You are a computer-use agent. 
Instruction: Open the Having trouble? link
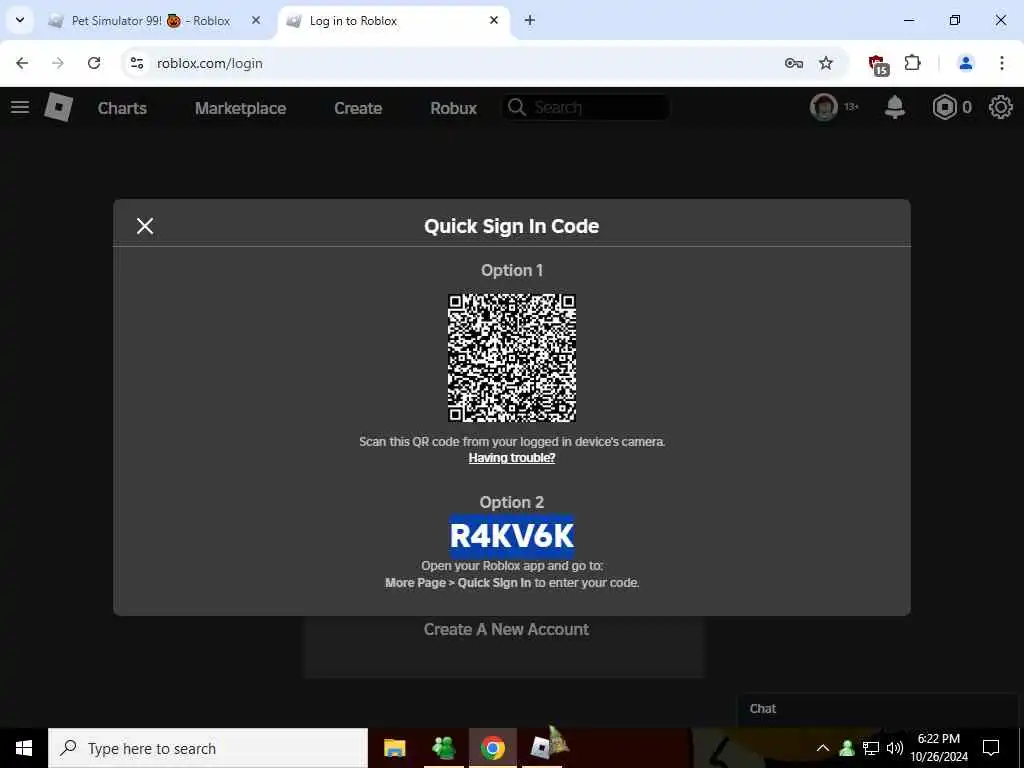click(512, 458)
